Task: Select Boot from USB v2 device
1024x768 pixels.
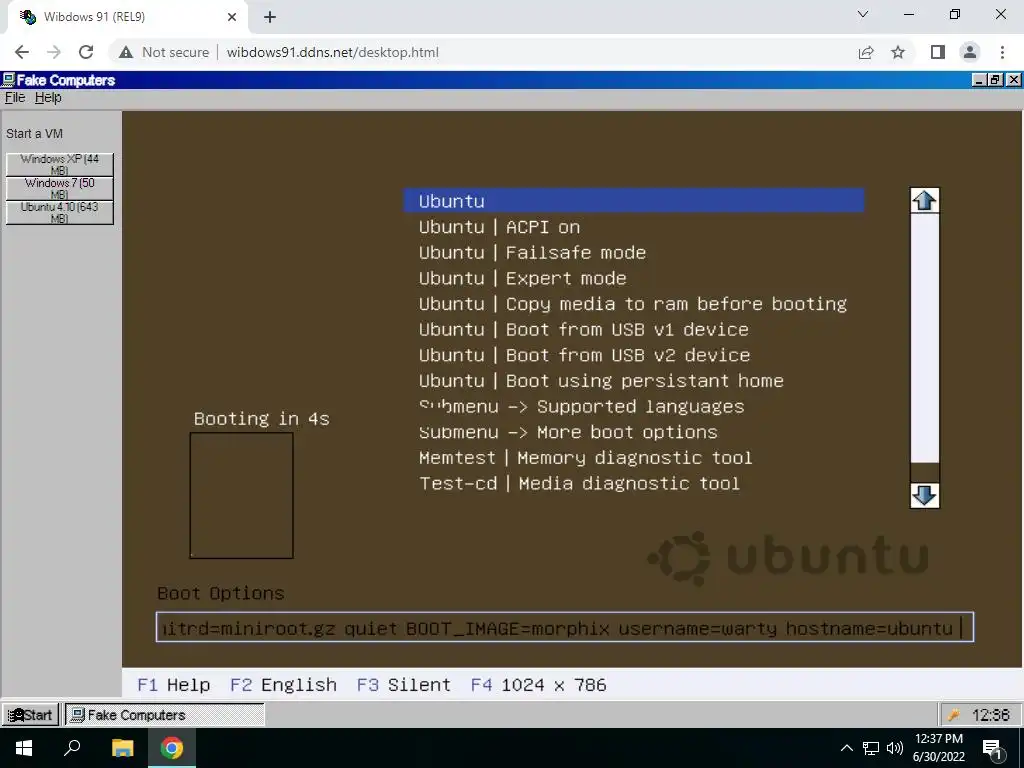Action: [x=584, y=355]
